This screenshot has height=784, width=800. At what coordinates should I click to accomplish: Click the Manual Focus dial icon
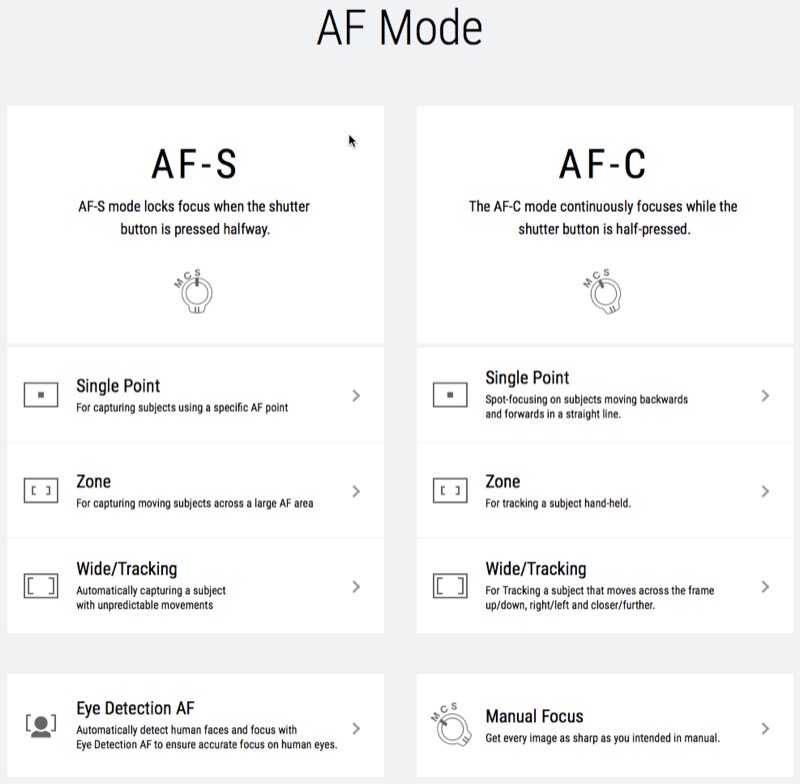pos(451,724)
